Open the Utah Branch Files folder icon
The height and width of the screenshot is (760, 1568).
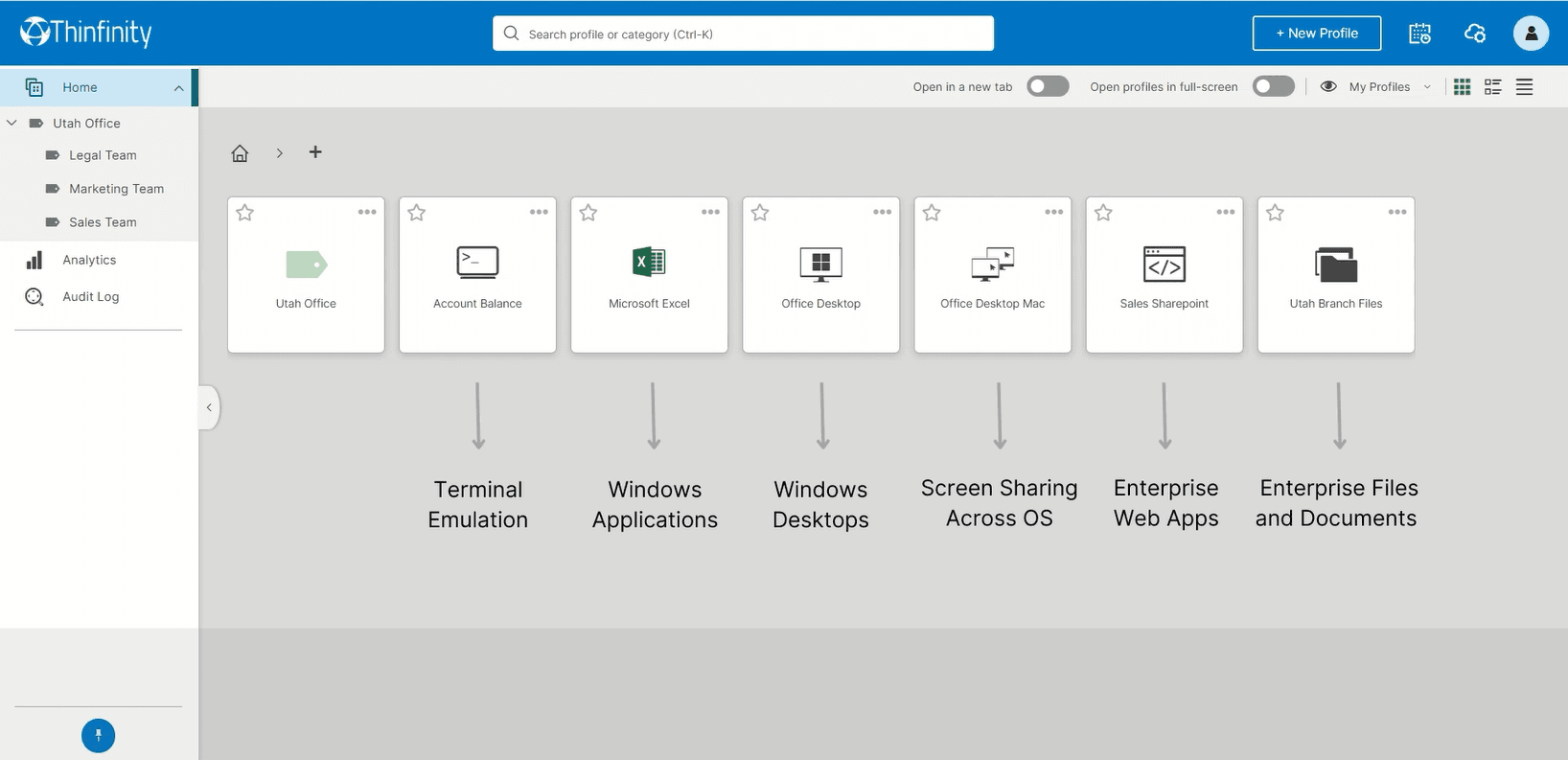tap(1336, 265)
